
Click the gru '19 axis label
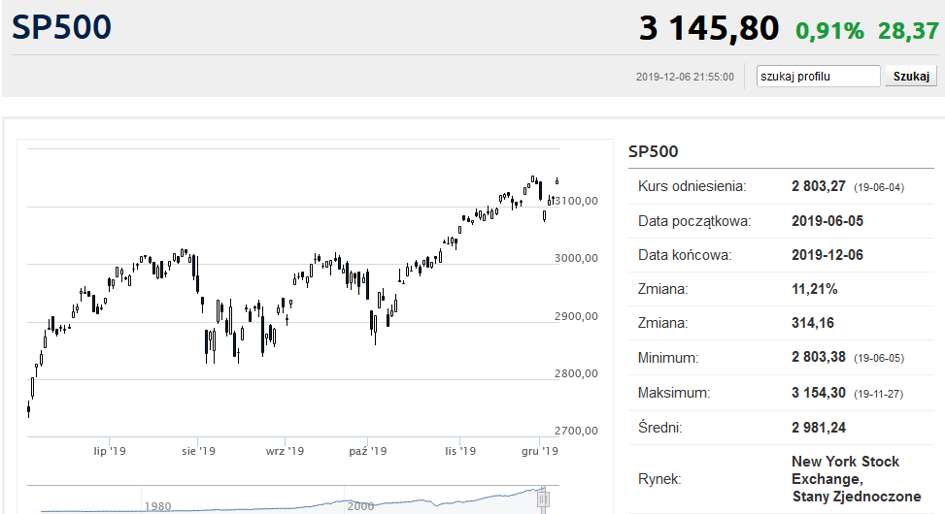540,451
